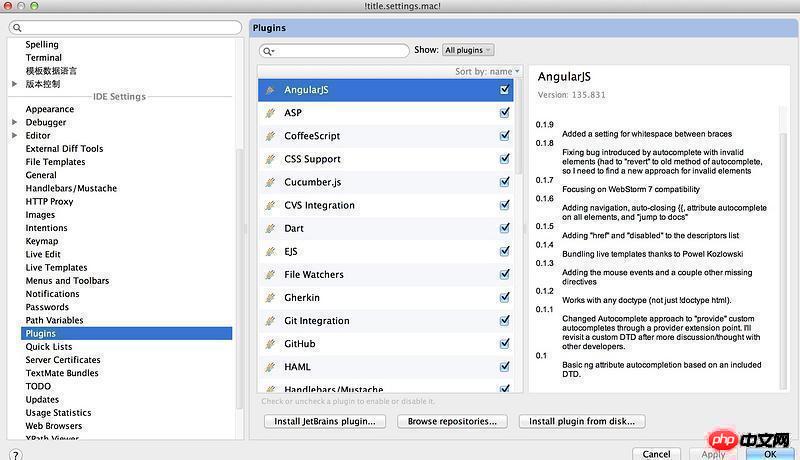The height and width of the screenshot is (460, 800).
Task: Click the Dart plugin icon
Action: [270, 228]
